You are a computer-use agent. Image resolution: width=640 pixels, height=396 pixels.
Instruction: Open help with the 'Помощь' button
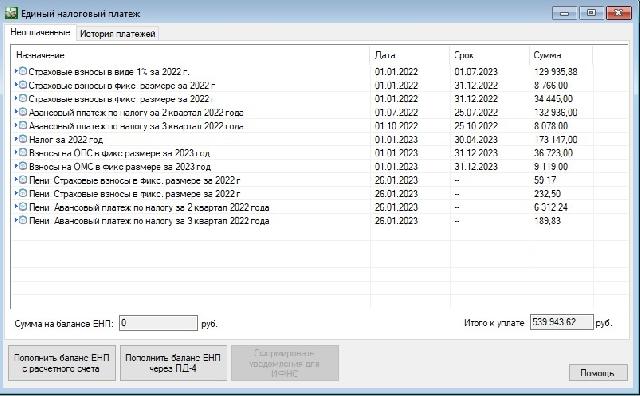598,372
